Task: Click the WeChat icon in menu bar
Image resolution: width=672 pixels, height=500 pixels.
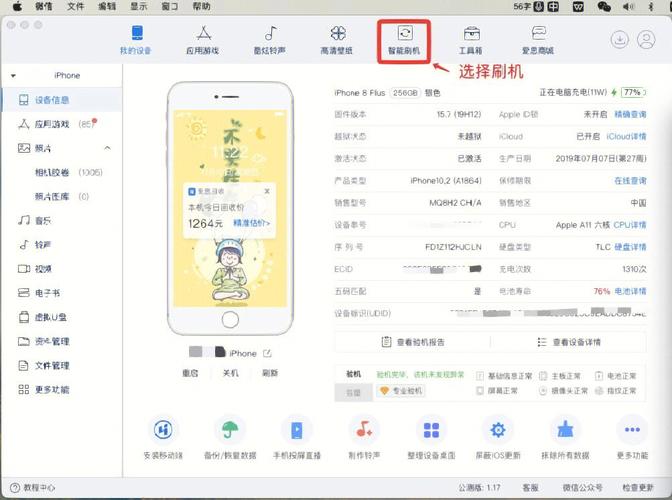Action: click(x=604, y=6)
